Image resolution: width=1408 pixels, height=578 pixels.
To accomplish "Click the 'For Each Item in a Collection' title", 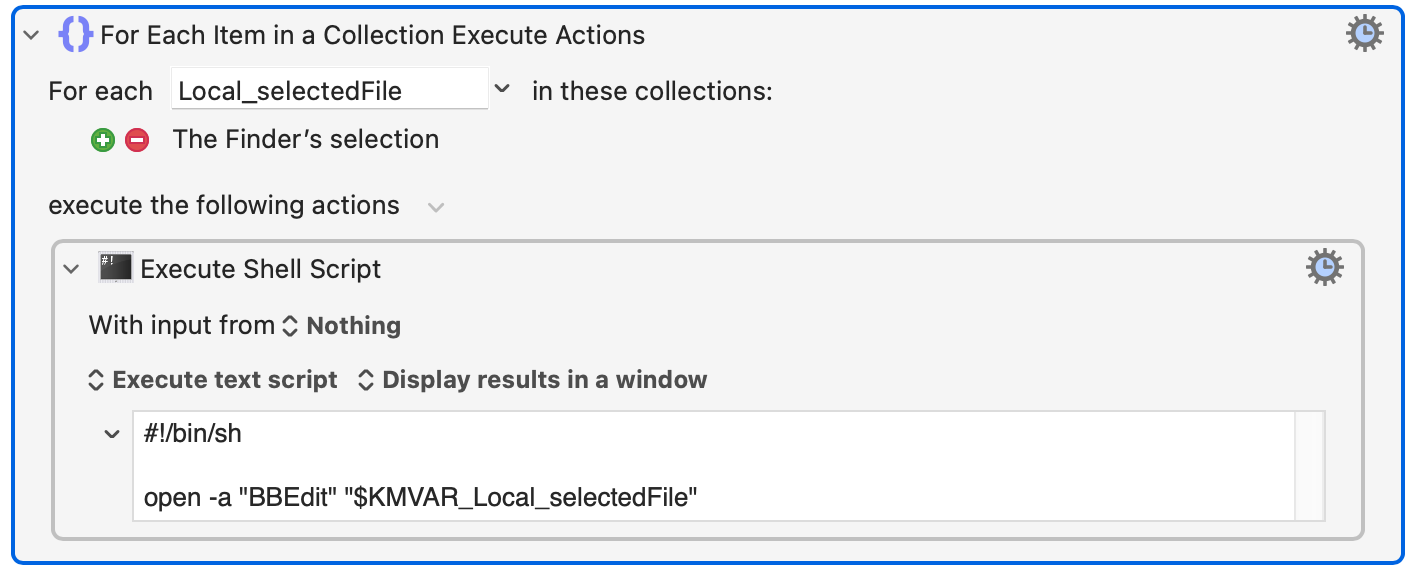I will pyautogui.click(x=373, y=36).
